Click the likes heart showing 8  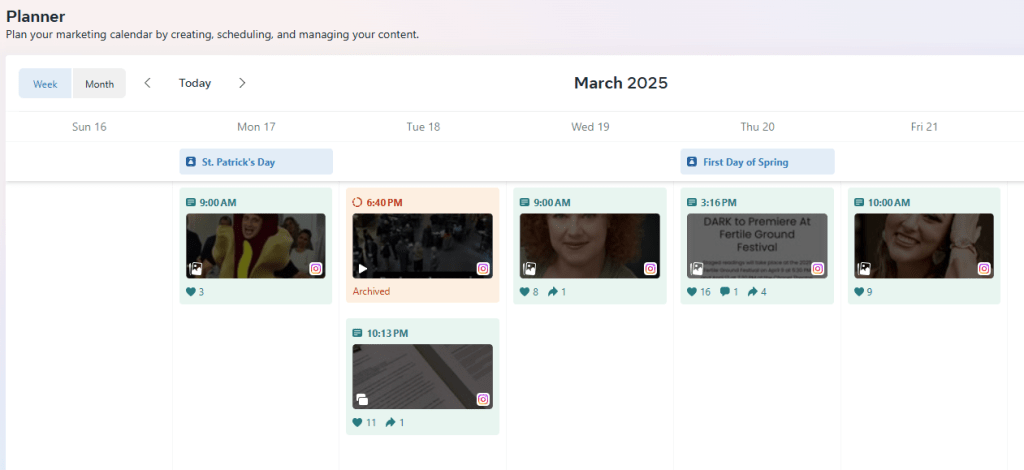pos(524,292)
